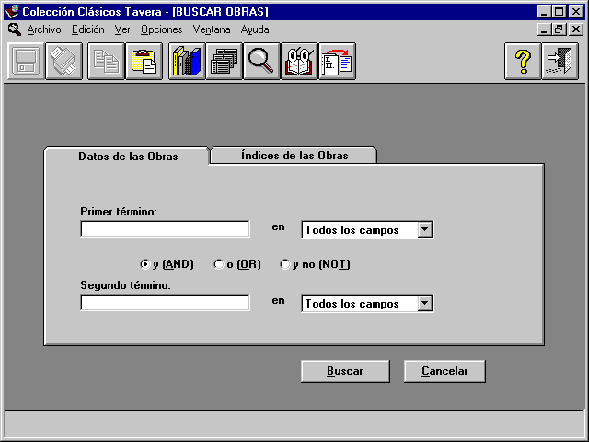
Task: Click the copy documents toolbar icon
Action: point(106,61)
